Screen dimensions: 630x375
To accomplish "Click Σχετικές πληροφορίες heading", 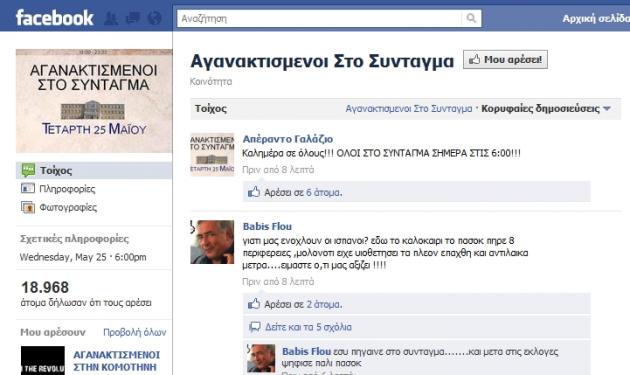I will coord(74,239).
